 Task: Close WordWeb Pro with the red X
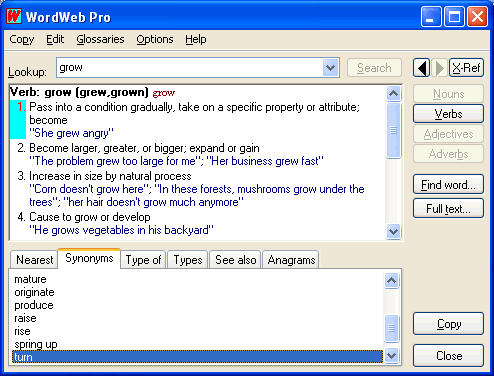click(x=477, y=17)
